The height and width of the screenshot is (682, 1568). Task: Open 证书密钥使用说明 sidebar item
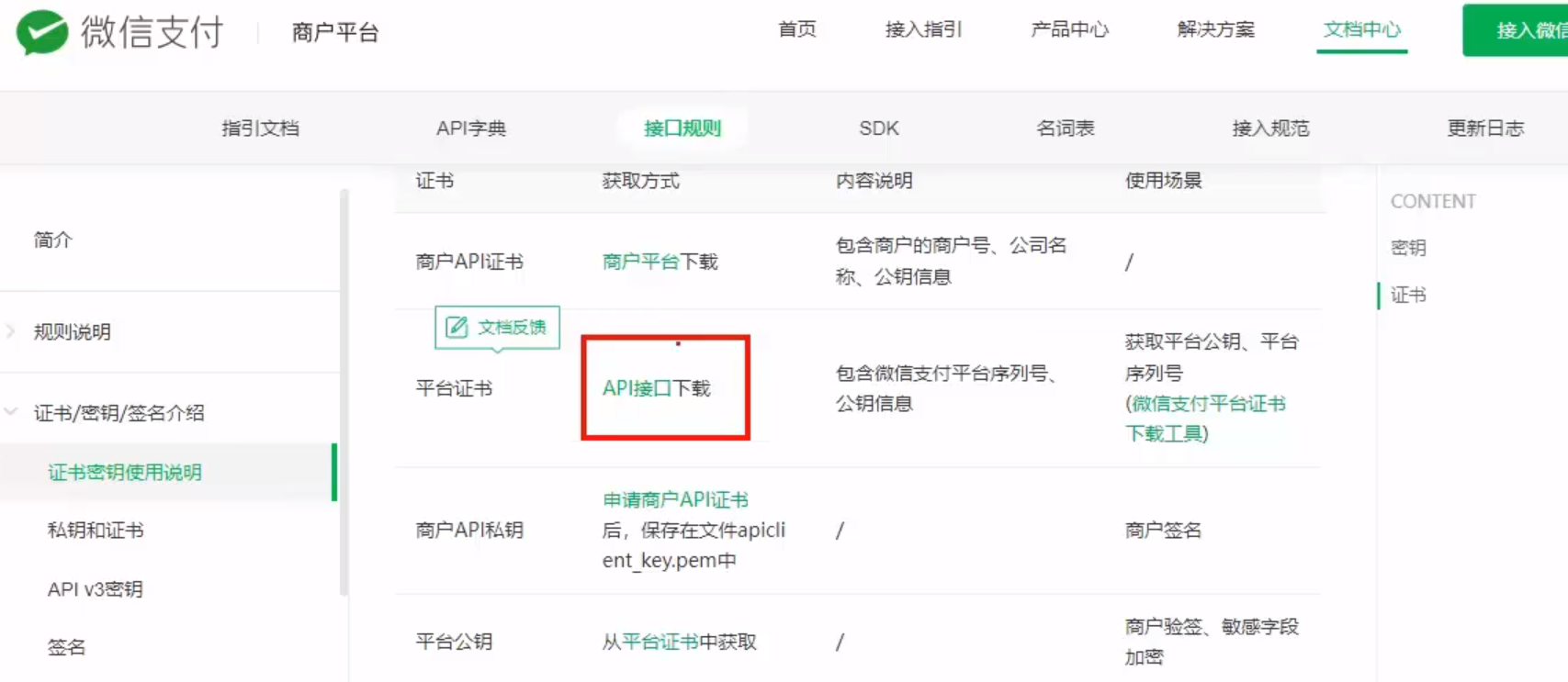point(125,472)
